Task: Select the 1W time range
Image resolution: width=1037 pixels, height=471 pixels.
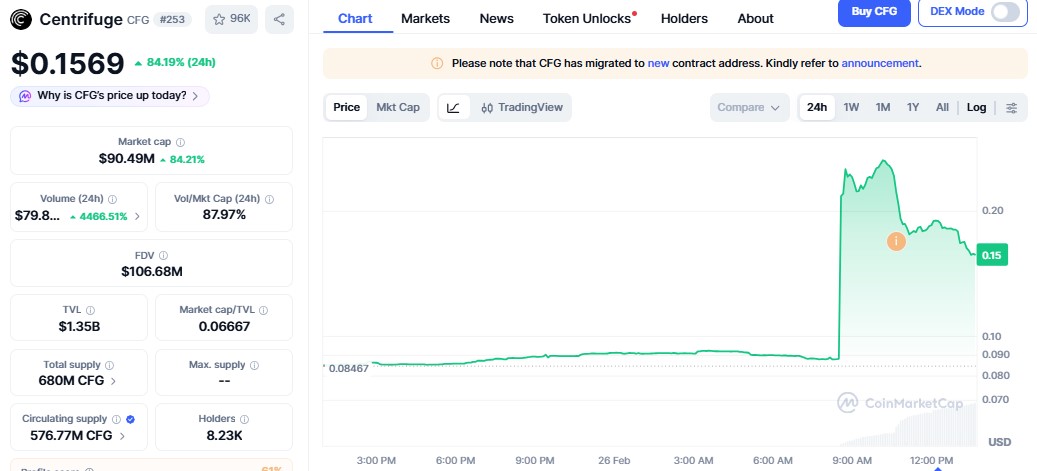Action: (x=851, y=108)
